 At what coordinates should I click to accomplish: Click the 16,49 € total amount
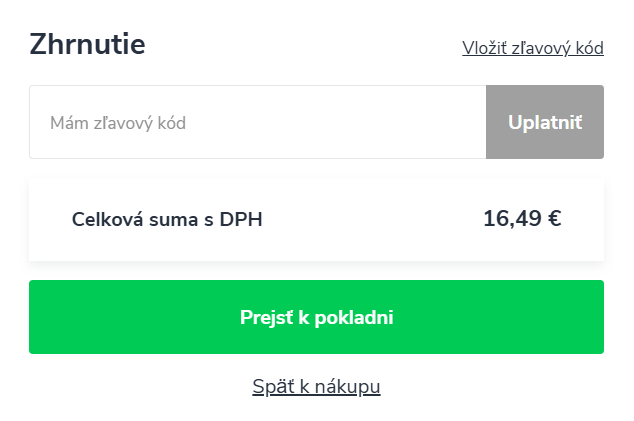coord(521,219)
